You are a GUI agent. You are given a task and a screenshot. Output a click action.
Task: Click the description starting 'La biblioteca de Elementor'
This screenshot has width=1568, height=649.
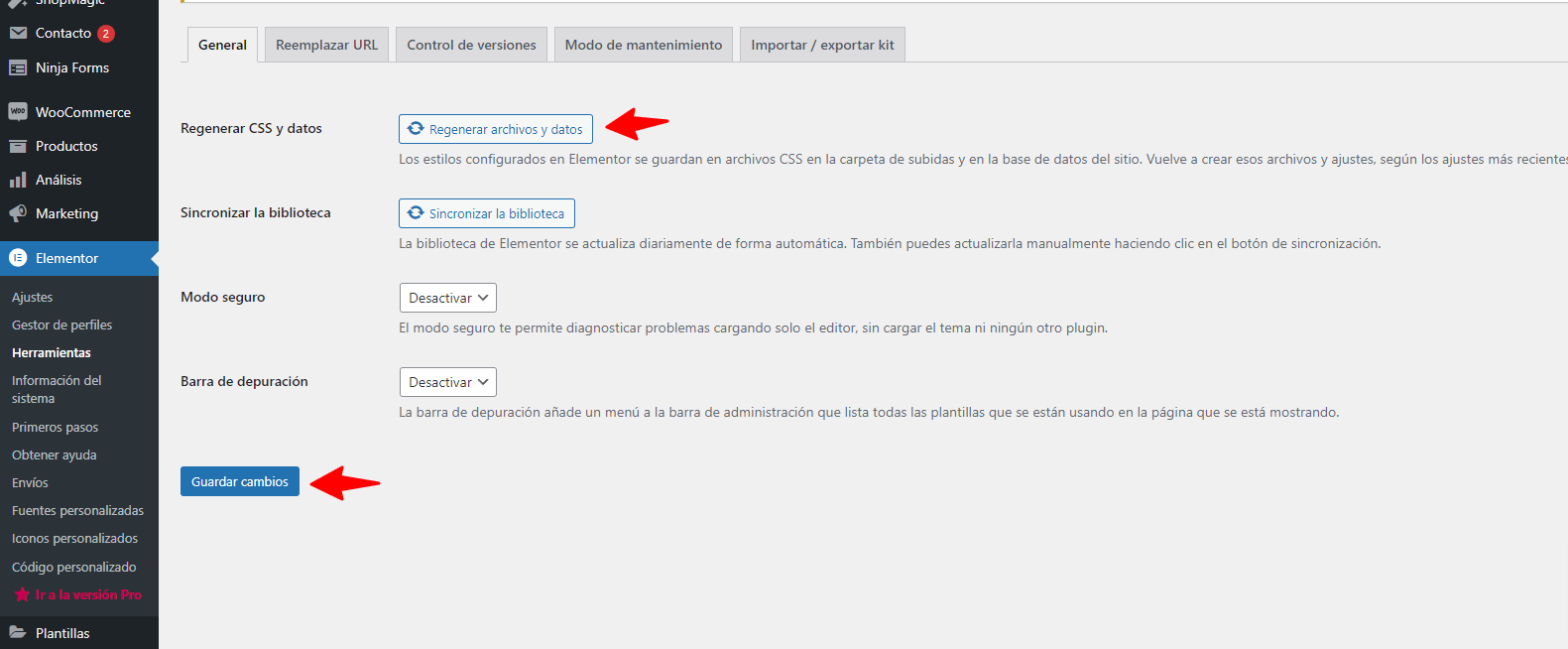pos(890,243)
